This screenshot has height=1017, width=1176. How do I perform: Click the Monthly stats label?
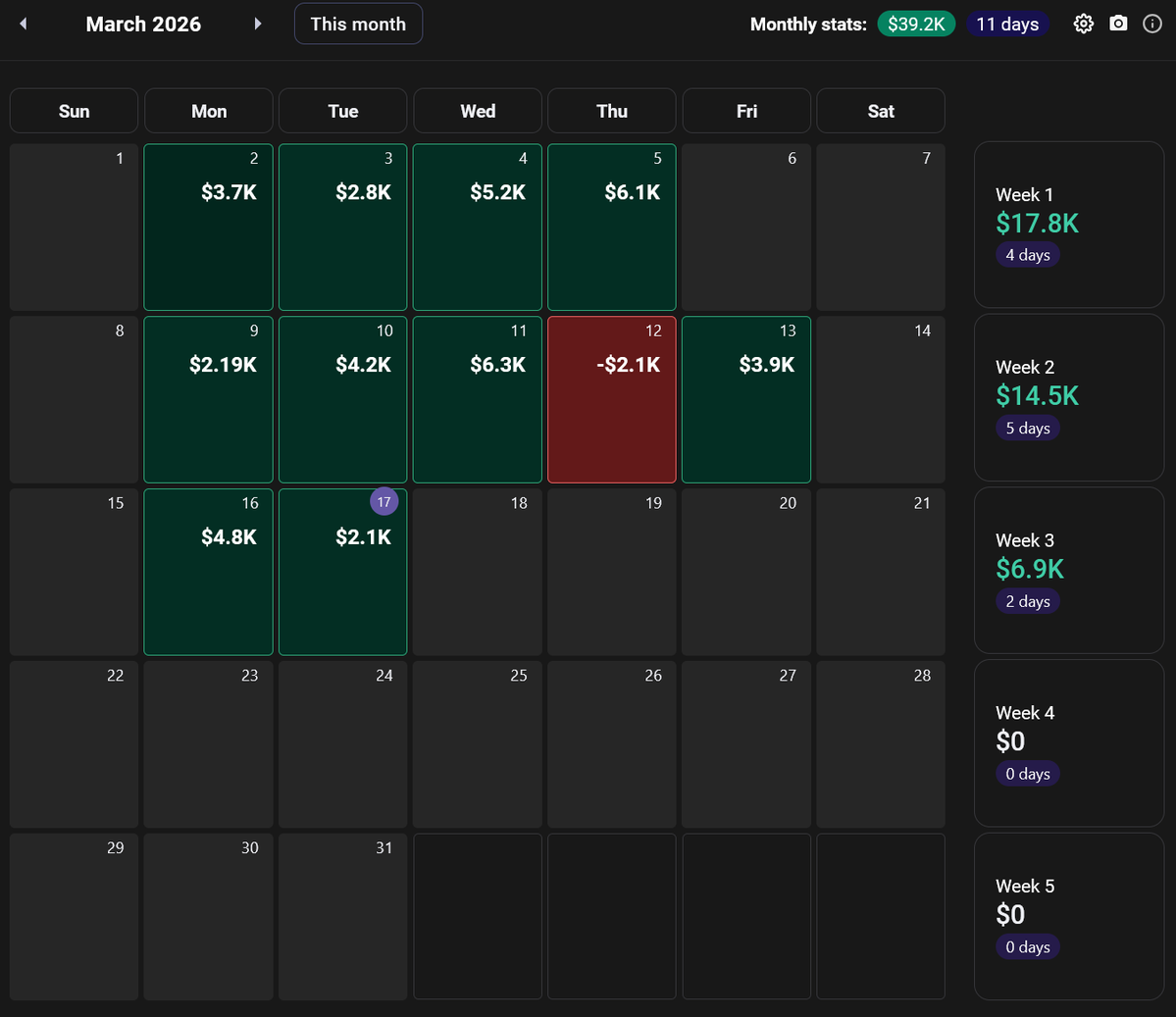point(808,24)
